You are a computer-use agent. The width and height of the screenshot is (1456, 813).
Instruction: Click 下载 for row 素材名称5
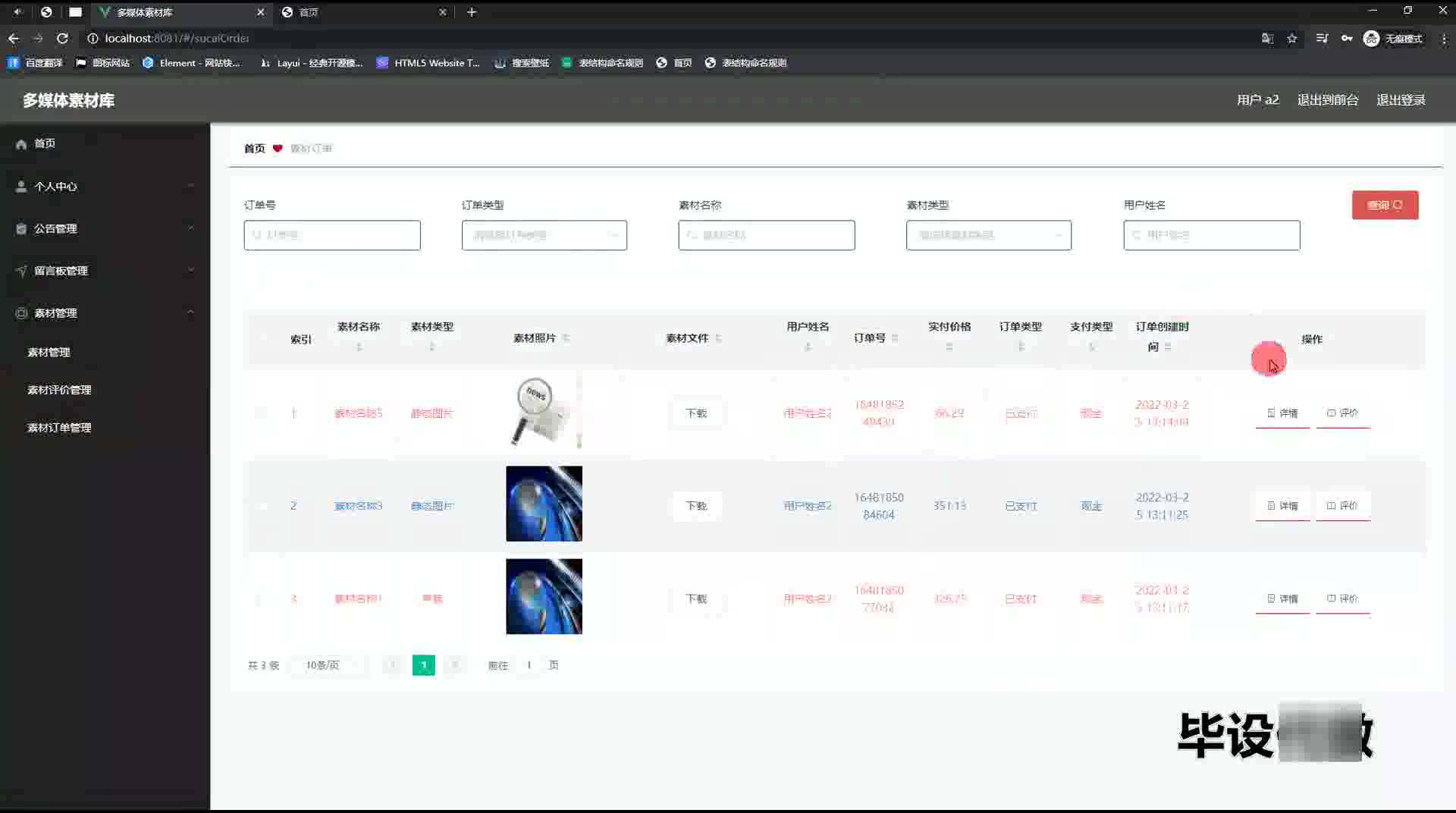coord(696,413)
